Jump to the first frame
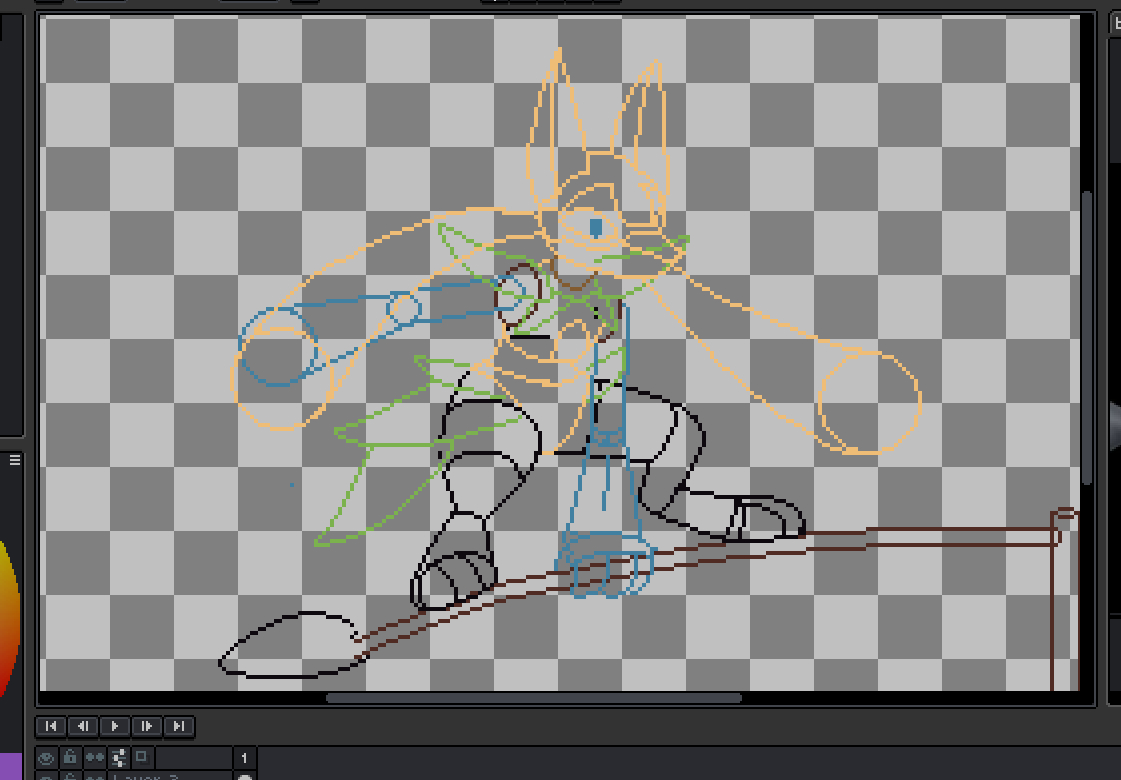The width and height of the screenshot is (1121, 780). point(51,726)
